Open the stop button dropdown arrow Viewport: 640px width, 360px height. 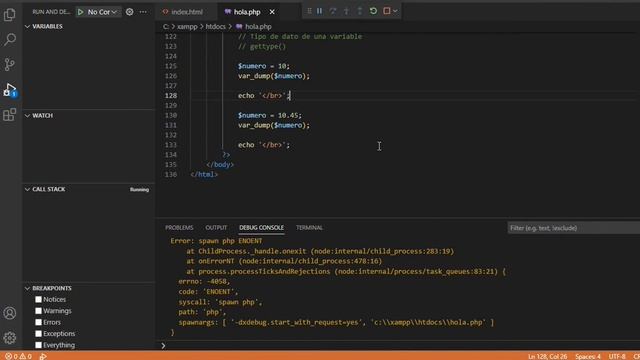[395, 11]
